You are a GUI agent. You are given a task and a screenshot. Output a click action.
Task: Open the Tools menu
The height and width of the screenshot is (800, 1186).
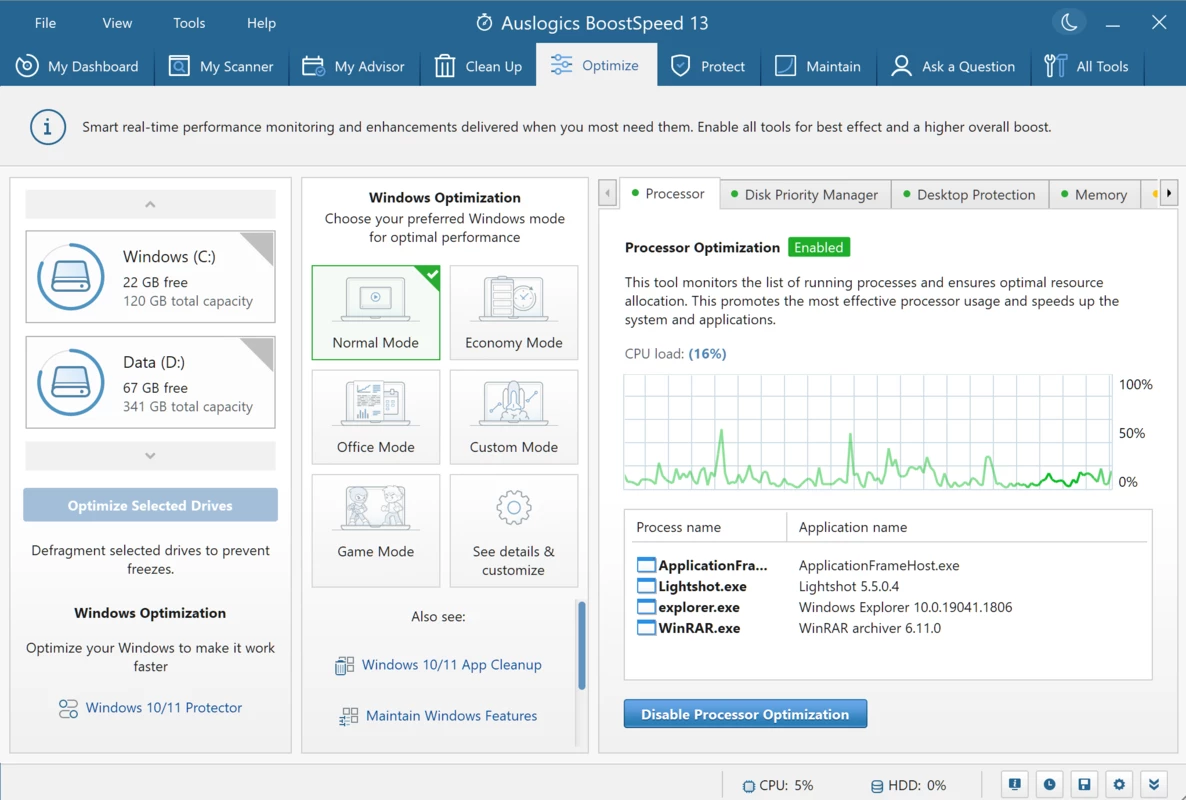[x=189, y=23]
